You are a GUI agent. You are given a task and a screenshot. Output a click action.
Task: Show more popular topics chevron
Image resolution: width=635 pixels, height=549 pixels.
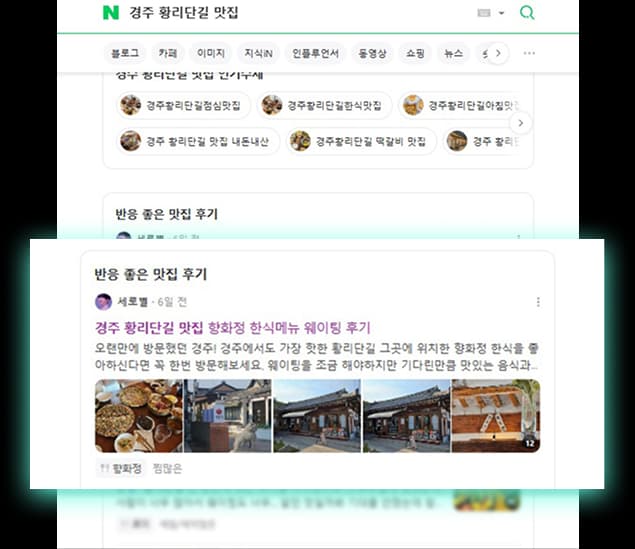pos(521,123)
